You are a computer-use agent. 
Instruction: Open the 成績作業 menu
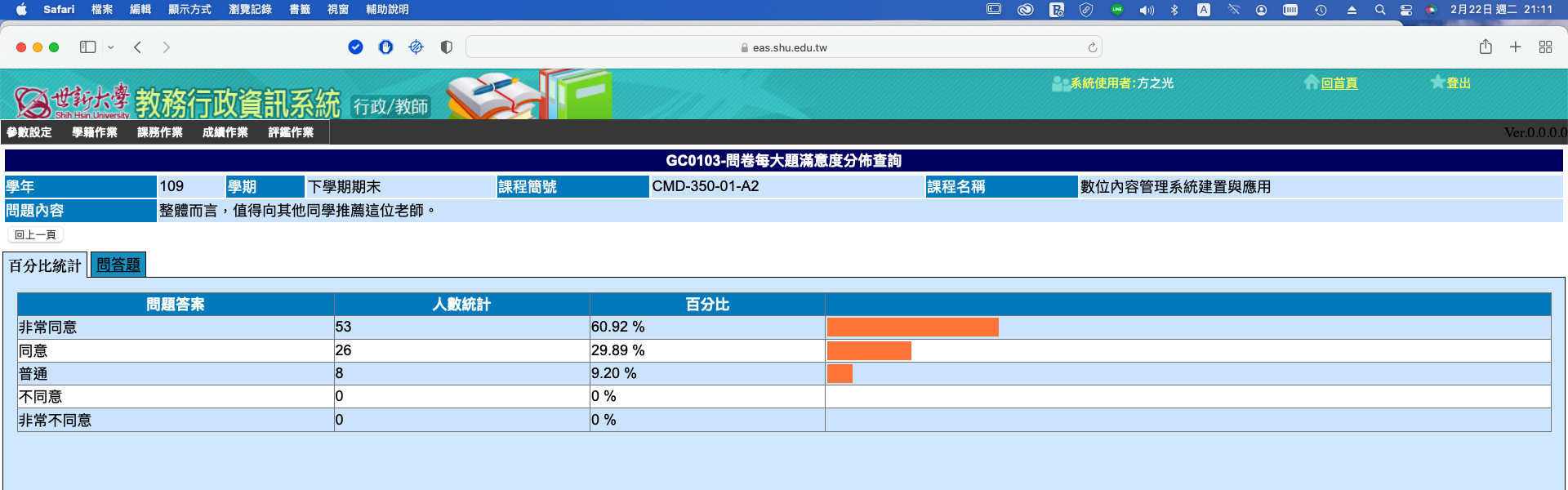tap(225, 132)
